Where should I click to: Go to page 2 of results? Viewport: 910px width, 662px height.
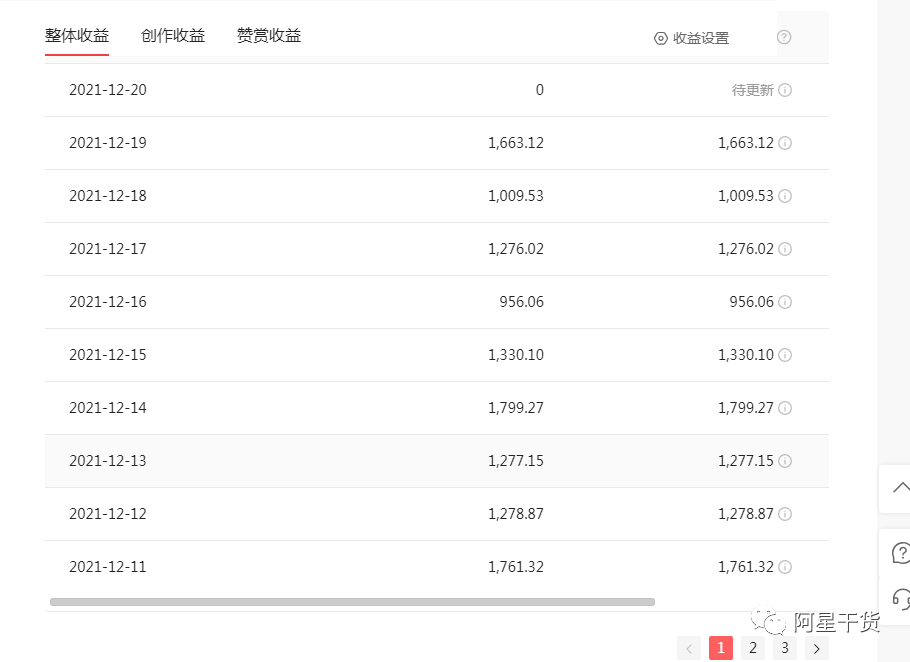click(753, 648)
